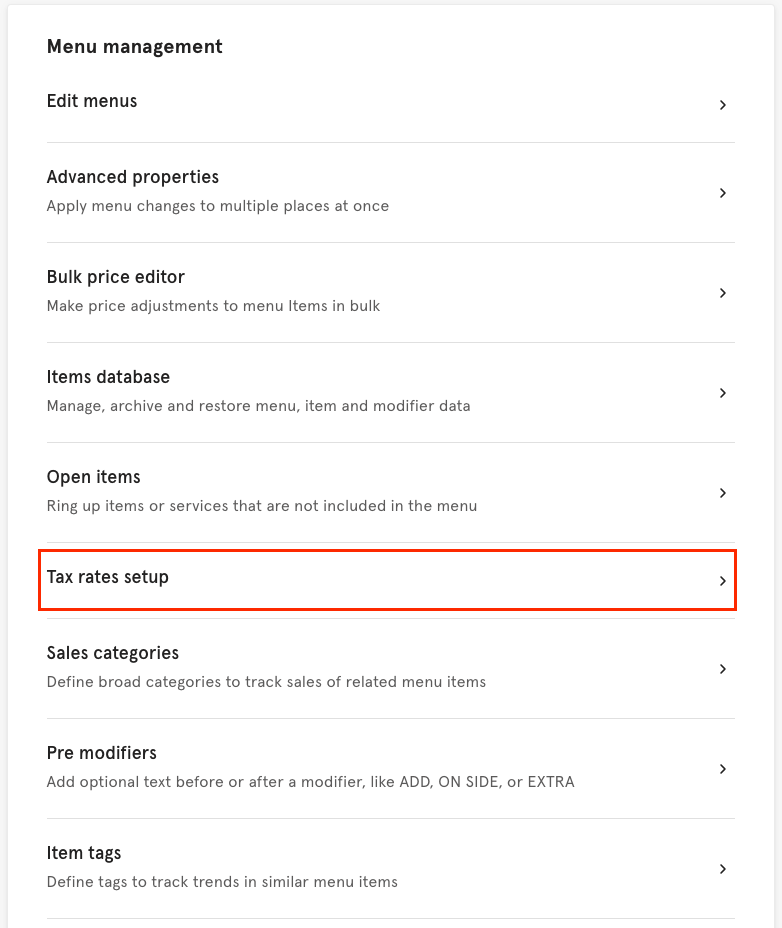The width and height of the screenshot is (782, 928).
Task: Click the 'Make price adjustments' description text
Action: [213, 306]
